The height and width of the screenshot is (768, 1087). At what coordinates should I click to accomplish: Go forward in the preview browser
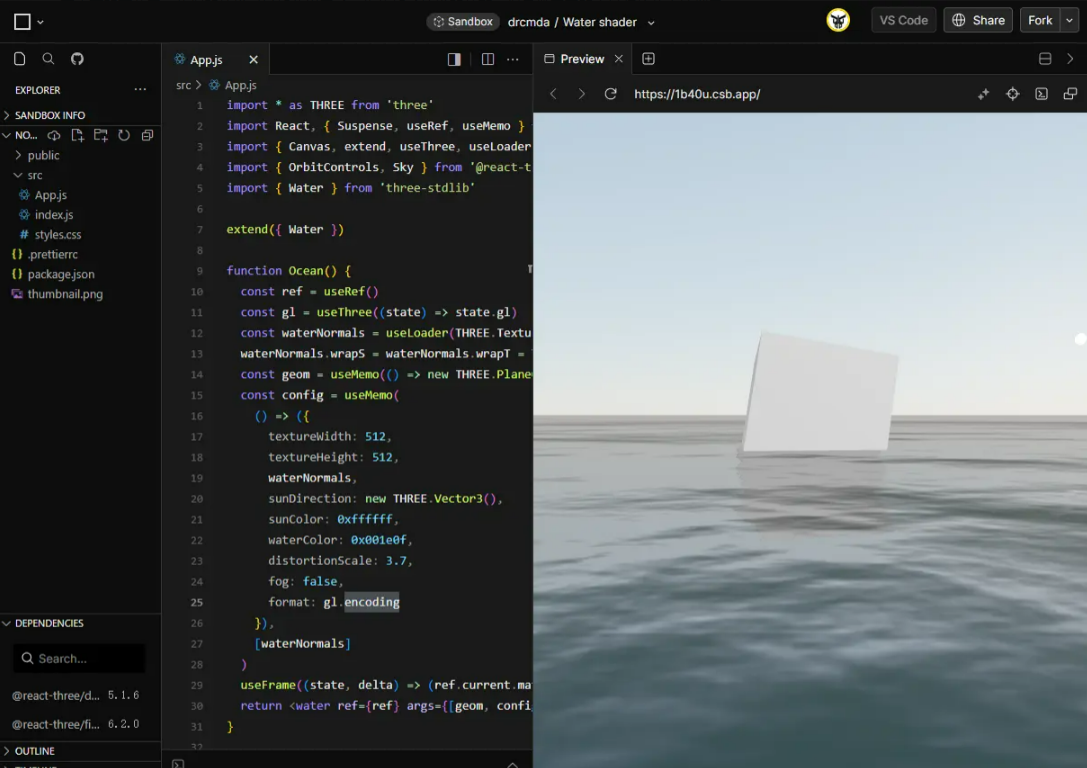point(581,94)
